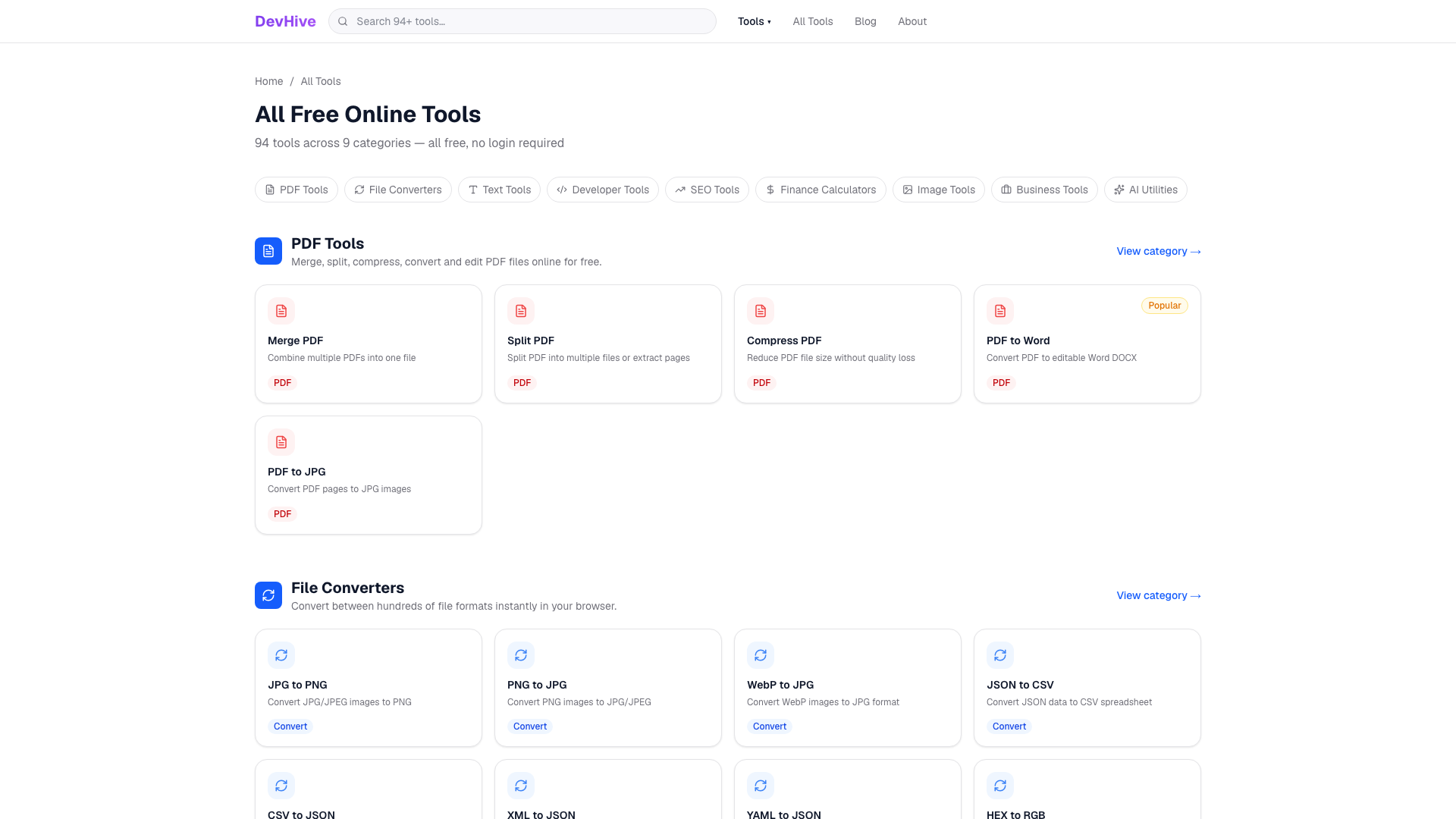Click the 'All Free Online Tools' heading
The width and height of the screenshot is (1456, 819).
click(x=368, y=115)
